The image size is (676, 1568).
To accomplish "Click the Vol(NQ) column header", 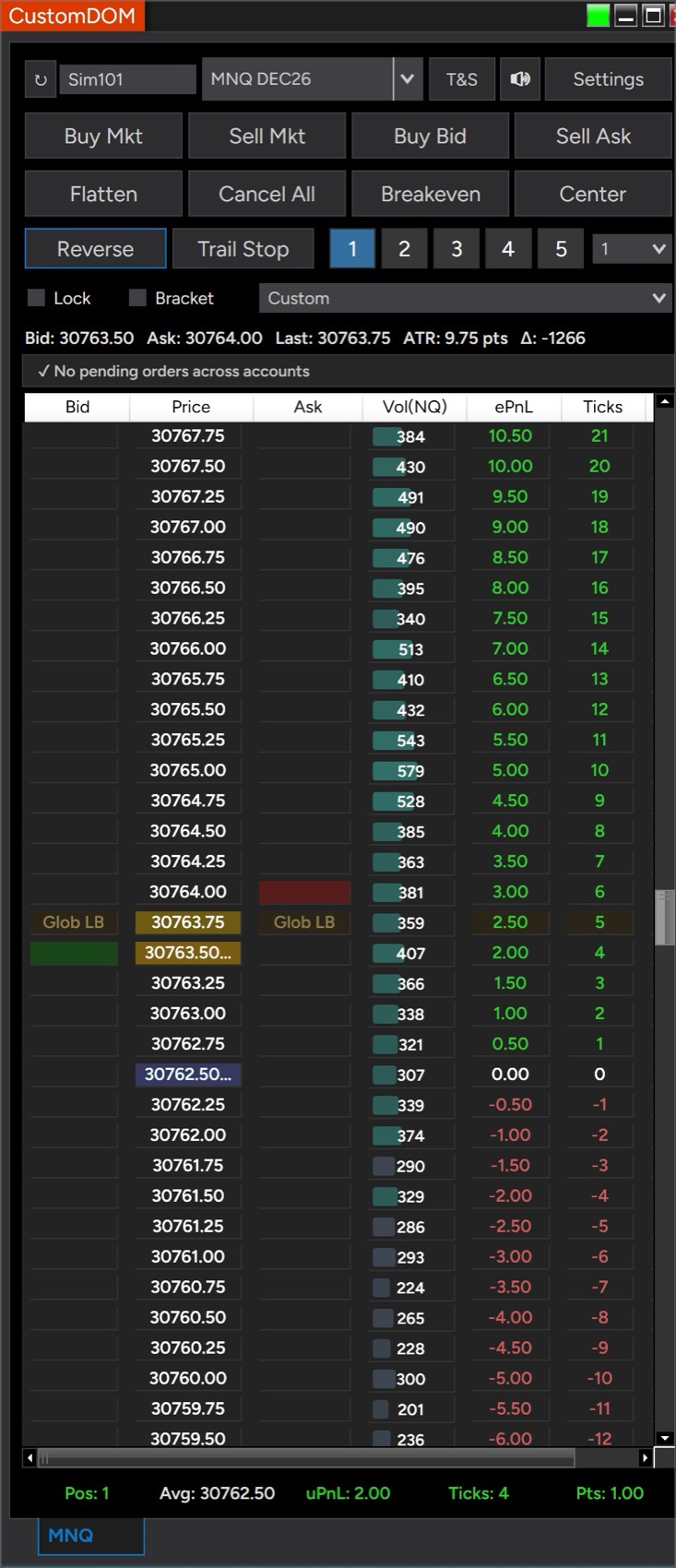I will point(415,407).
